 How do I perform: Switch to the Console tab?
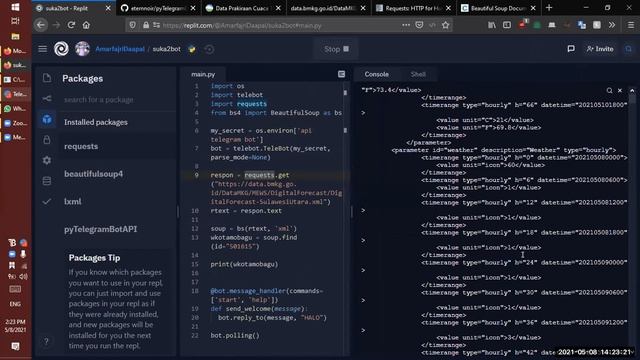pos(376,74)
